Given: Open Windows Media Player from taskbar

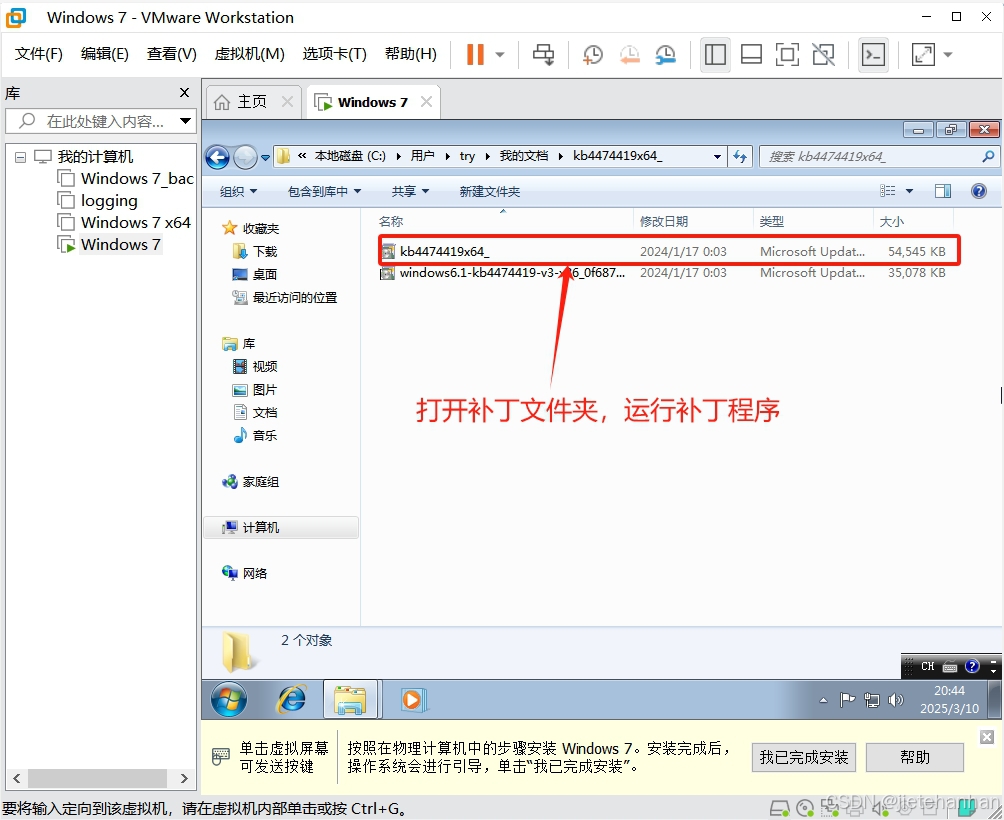Looking at the screenshot, I should (x=412, y=700).
